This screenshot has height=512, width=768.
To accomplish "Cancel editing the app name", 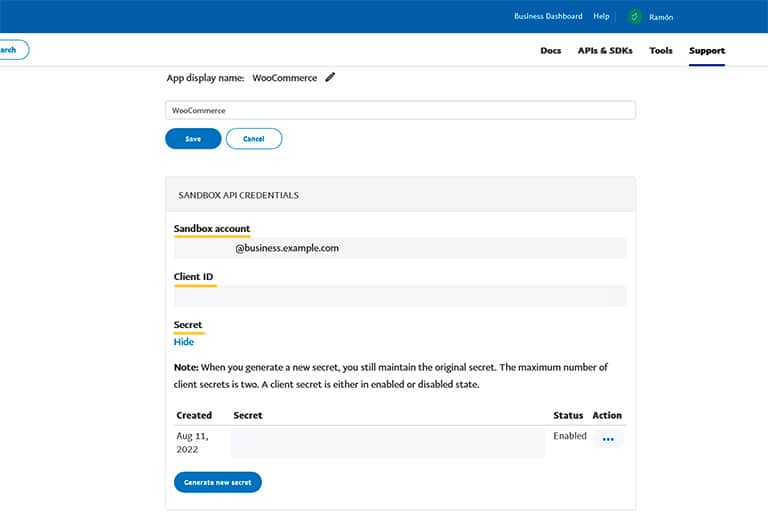I will 254,139.
